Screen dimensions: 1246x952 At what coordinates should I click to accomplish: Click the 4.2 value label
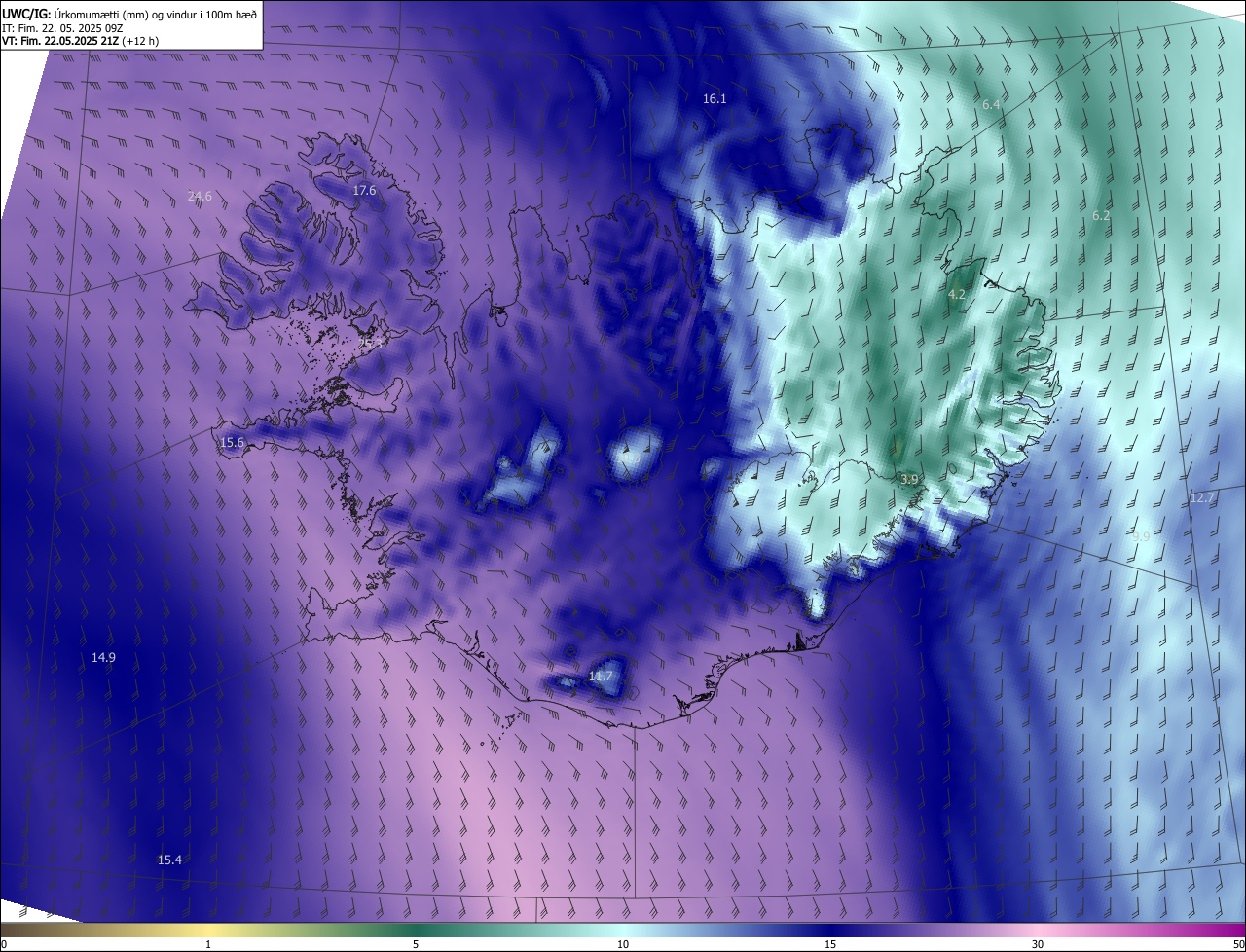pos(957,294)
